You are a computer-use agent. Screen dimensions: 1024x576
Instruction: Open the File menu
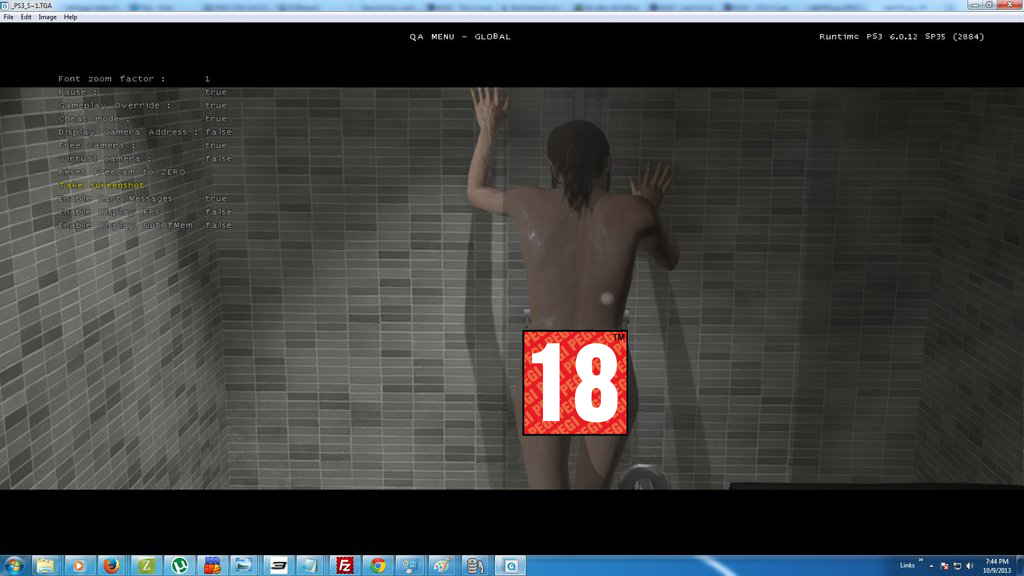[x=8, y=17]
